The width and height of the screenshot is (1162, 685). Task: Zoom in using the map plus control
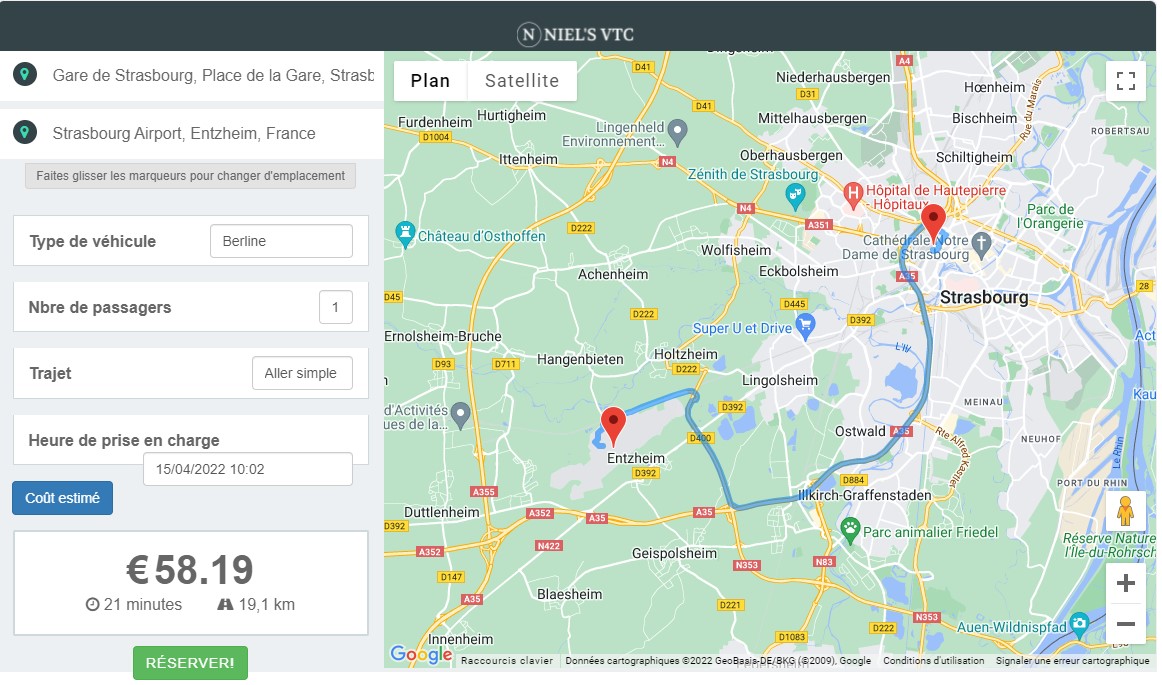[1126, 582]
